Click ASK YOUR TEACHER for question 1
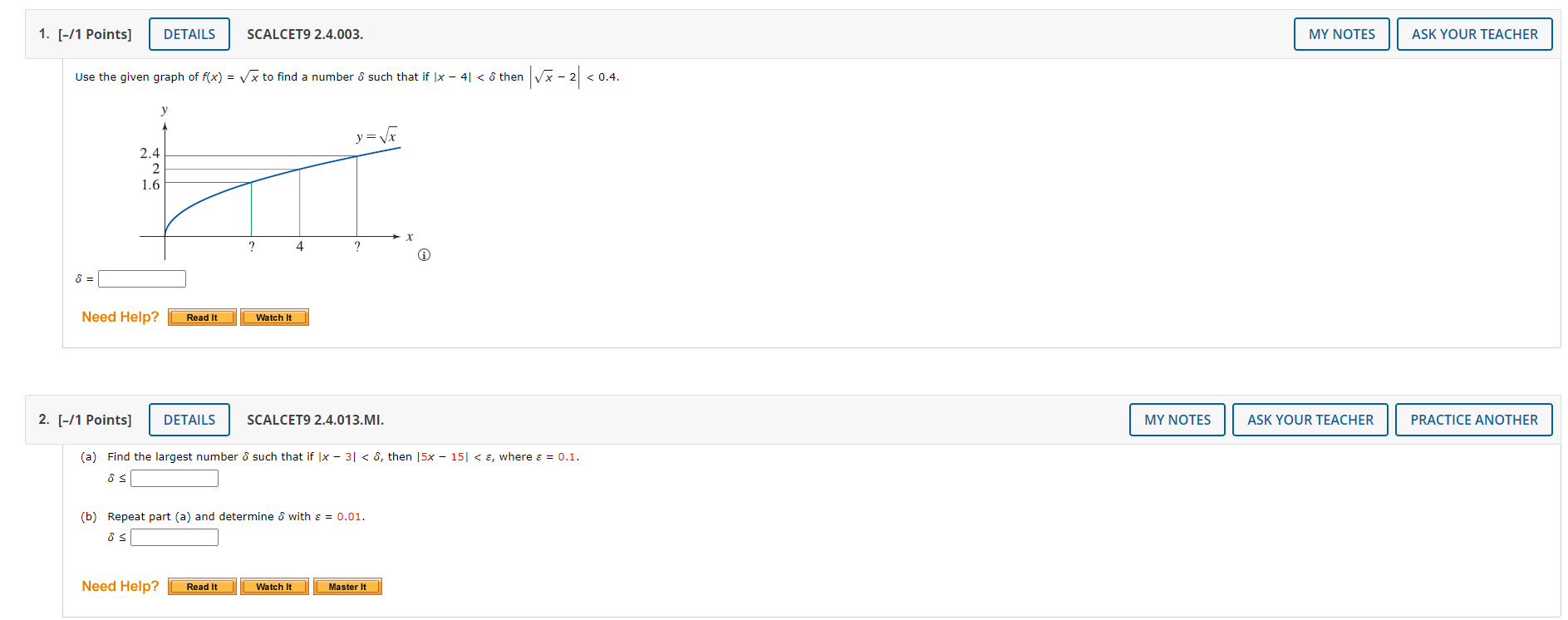 pos(1475,34)
